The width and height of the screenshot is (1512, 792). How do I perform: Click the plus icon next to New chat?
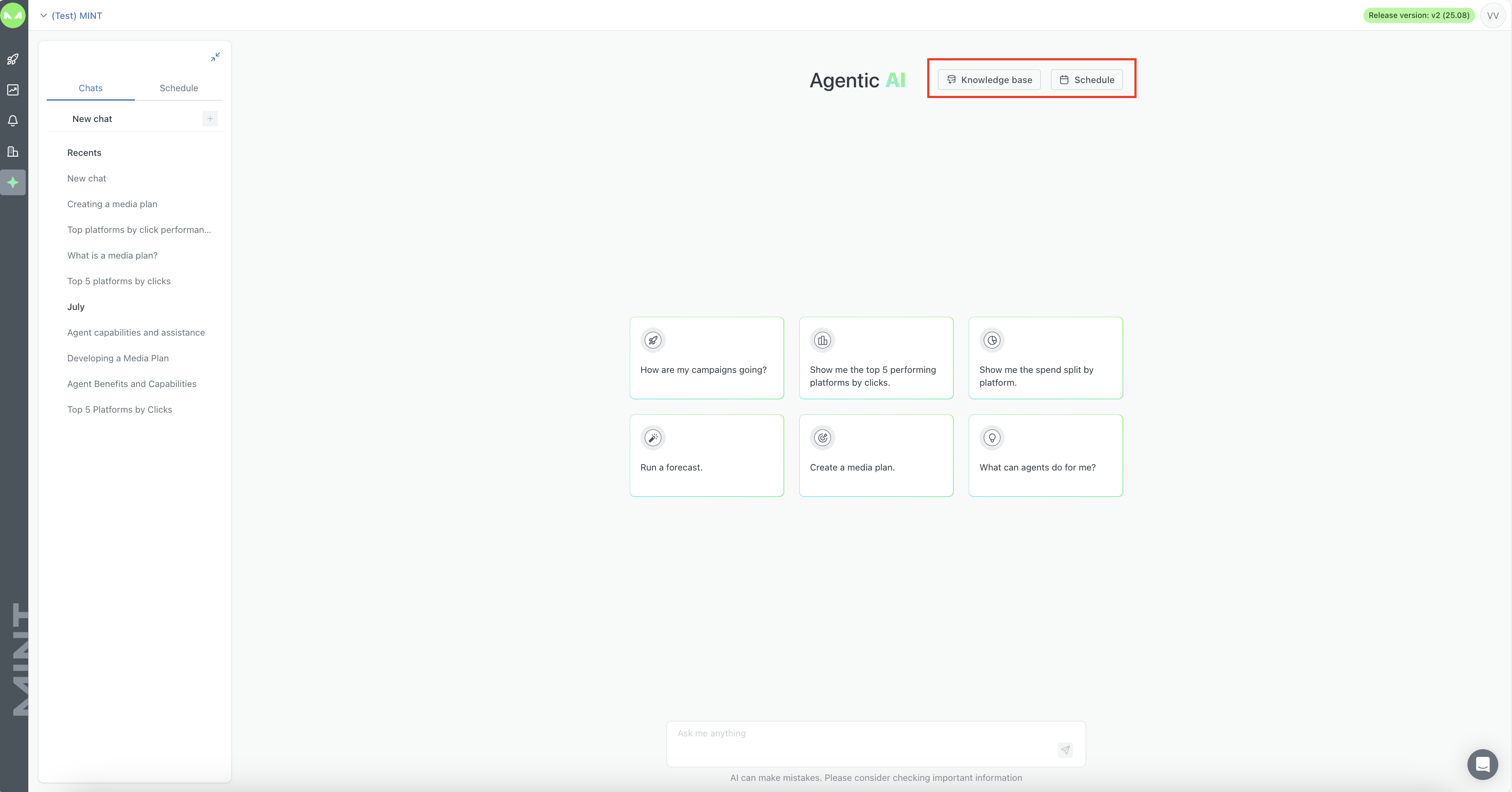click(x=209, y=119)
